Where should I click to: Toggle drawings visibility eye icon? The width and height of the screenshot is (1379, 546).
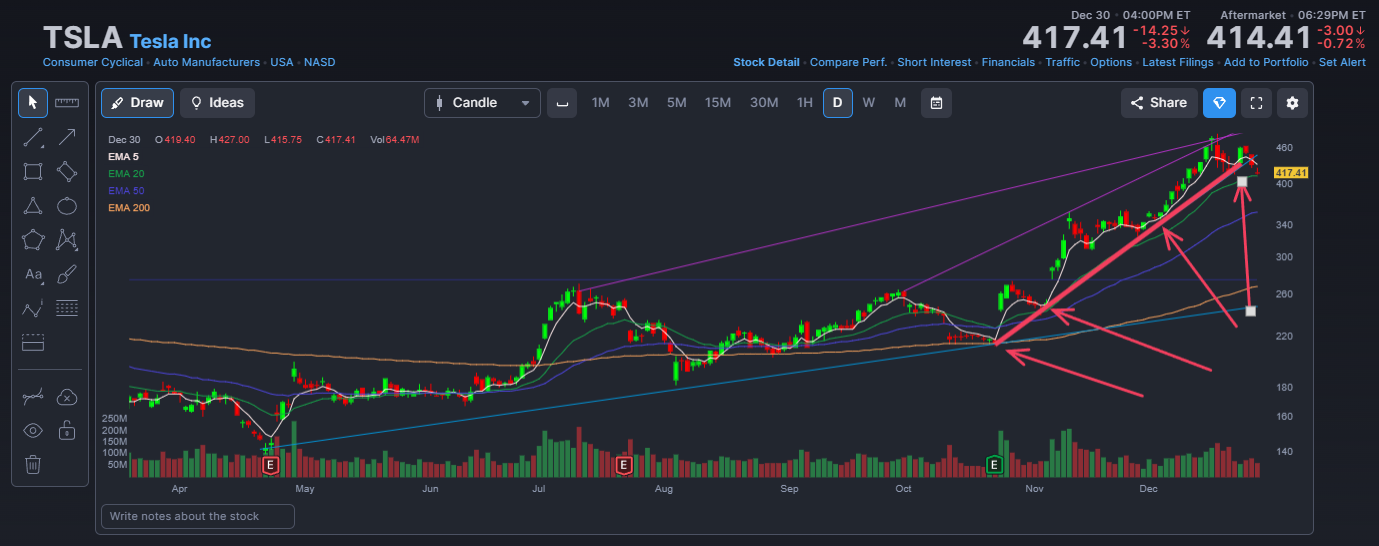33,431
